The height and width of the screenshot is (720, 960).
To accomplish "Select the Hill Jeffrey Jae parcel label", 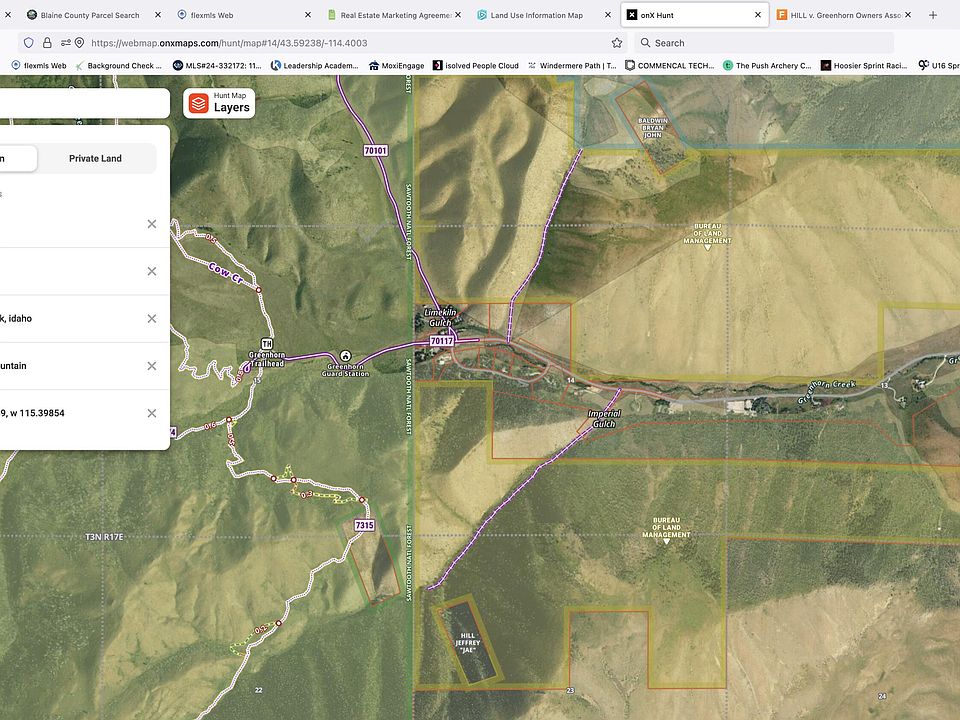I will (468, 643).
